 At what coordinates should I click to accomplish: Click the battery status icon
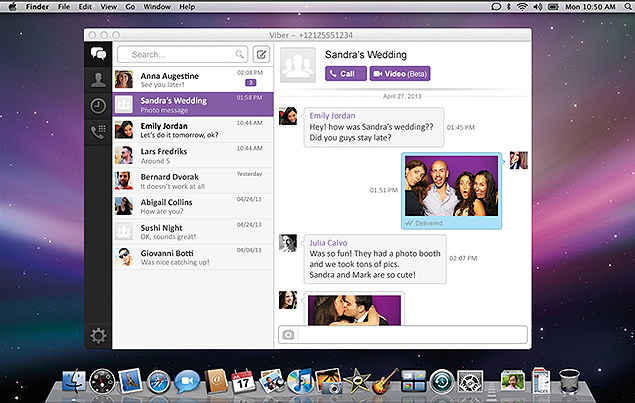point(553,6)
